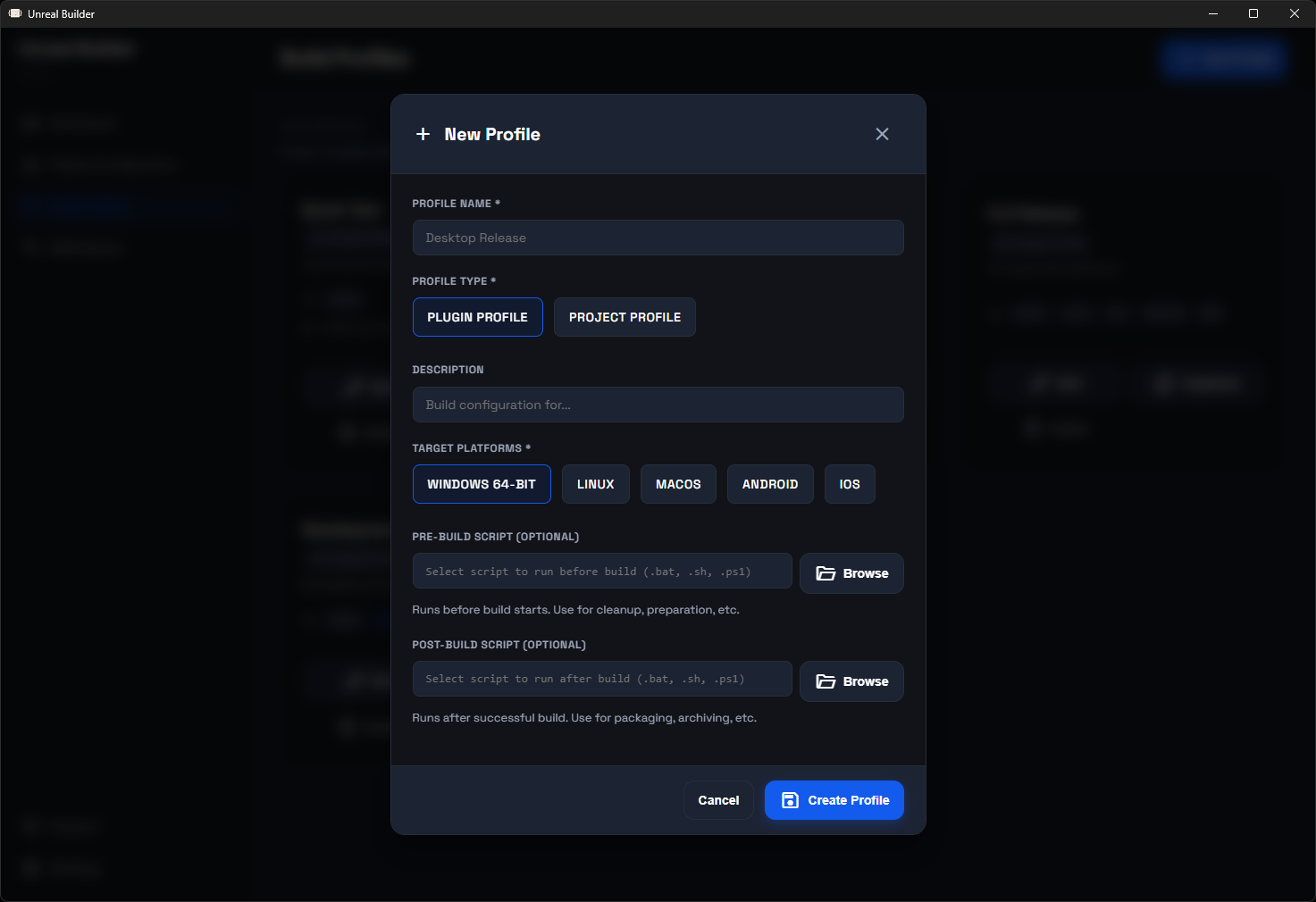Screen dimensions: 1316x902
Task: Minimize the Unreal Builder window
Action: (1213, 13)
